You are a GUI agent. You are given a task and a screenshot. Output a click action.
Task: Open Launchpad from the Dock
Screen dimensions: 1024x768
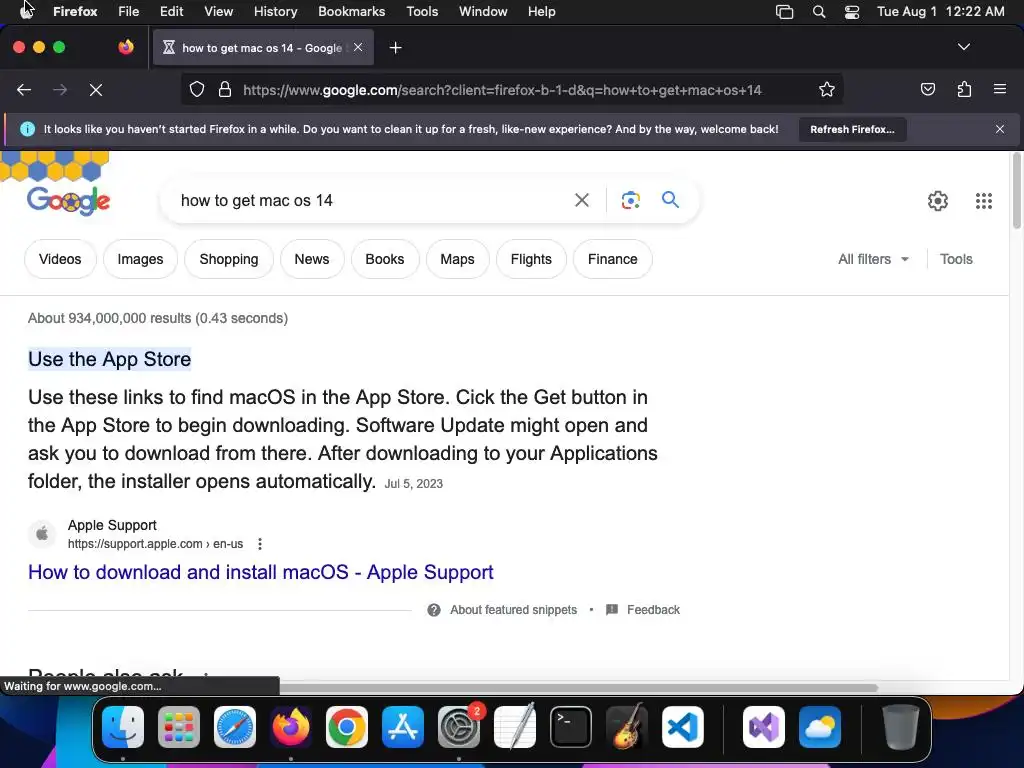(x=179, y=727)
